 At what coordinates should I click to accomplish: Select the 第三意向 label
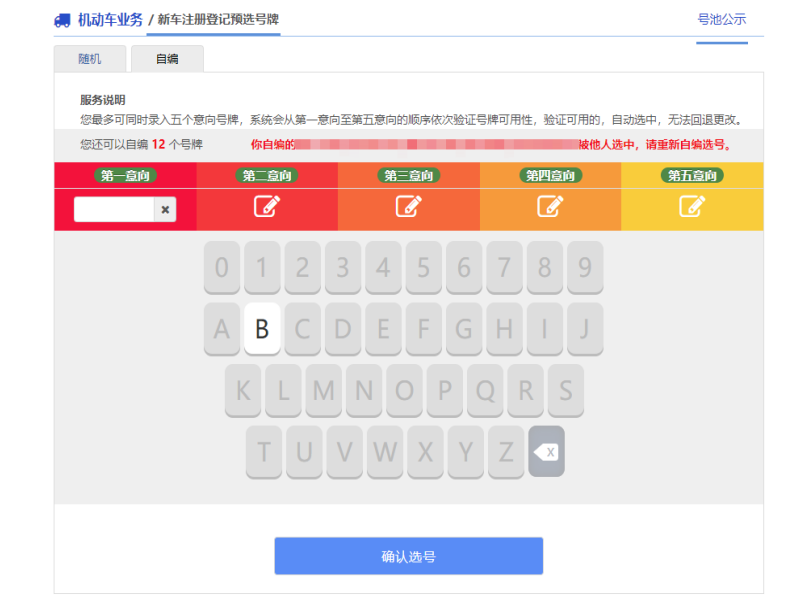click(409, 176)
